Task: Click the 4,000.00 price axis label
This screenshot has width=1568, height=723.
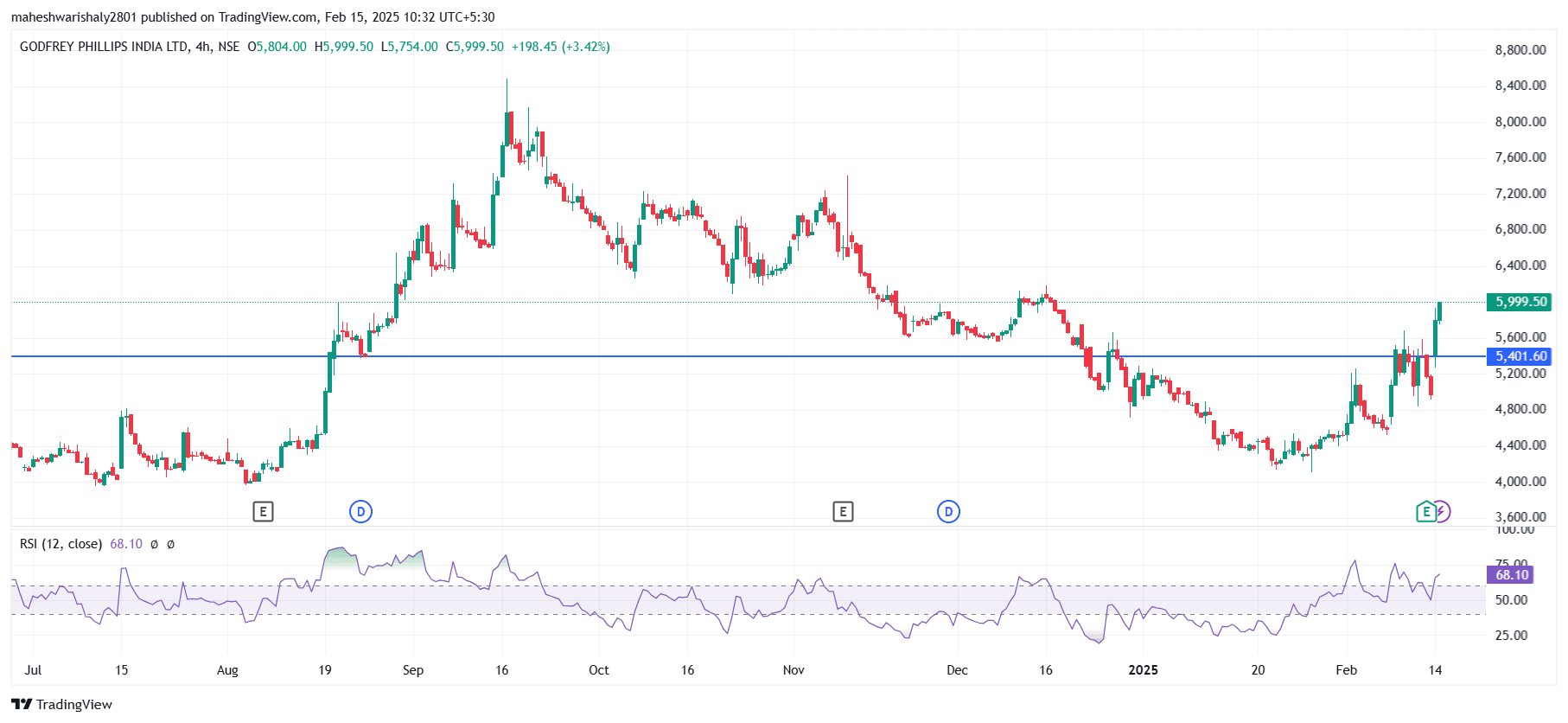Action: [1520, 482]
